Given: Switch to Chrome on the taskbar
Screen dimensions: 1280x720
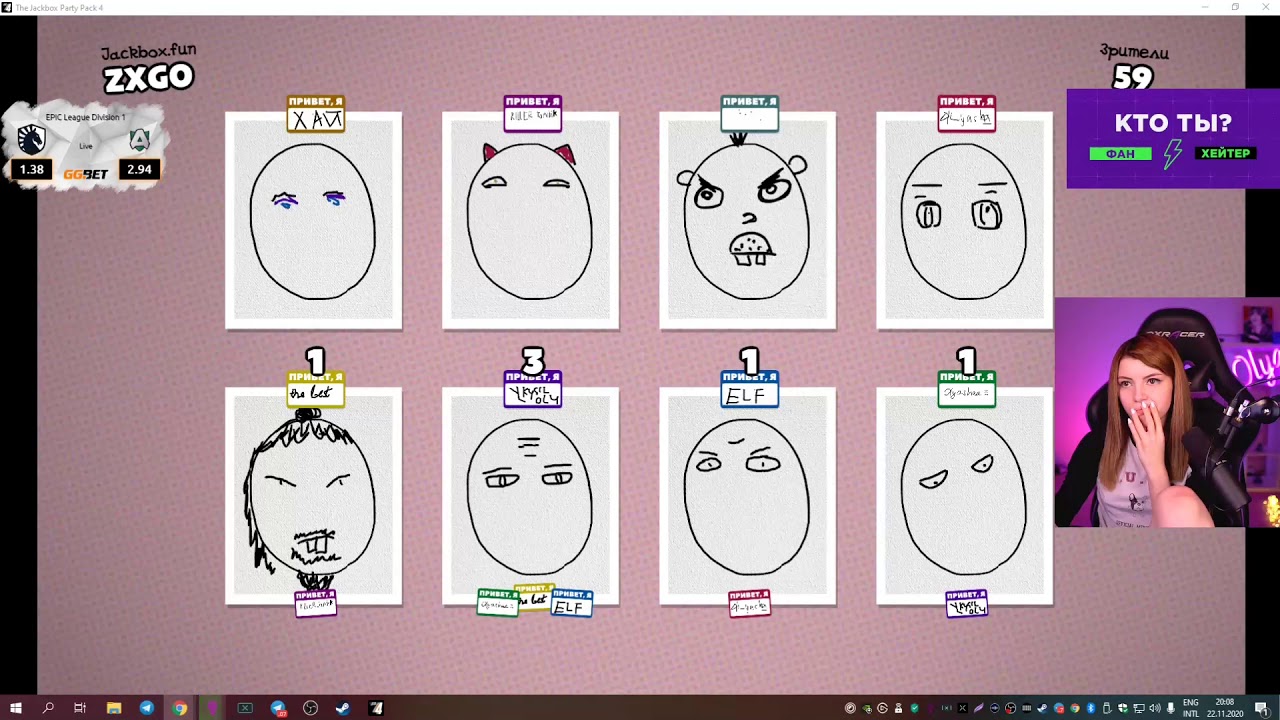Looking at the screenshot, I should (179, 708).
